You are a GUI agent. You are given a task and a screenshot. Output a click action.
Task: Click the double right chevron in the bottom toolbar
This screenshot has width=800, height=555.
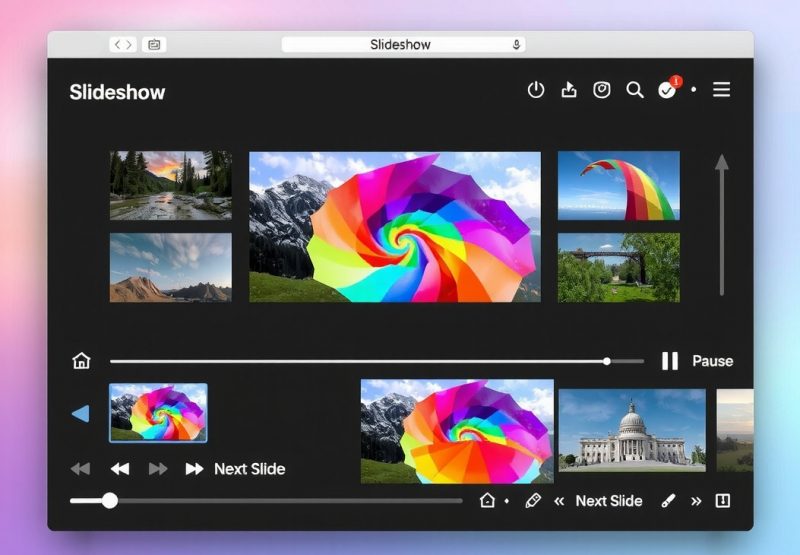pos(696,501)
